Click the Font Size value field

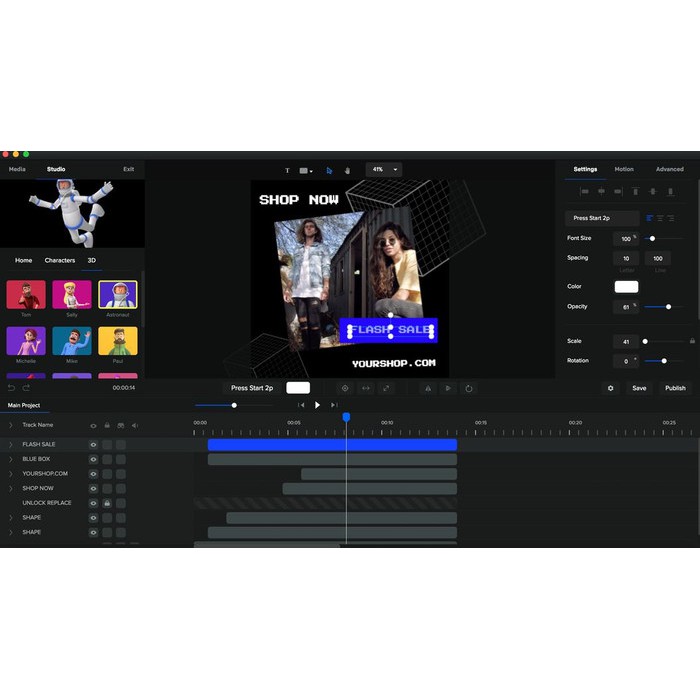coord(626,239)
